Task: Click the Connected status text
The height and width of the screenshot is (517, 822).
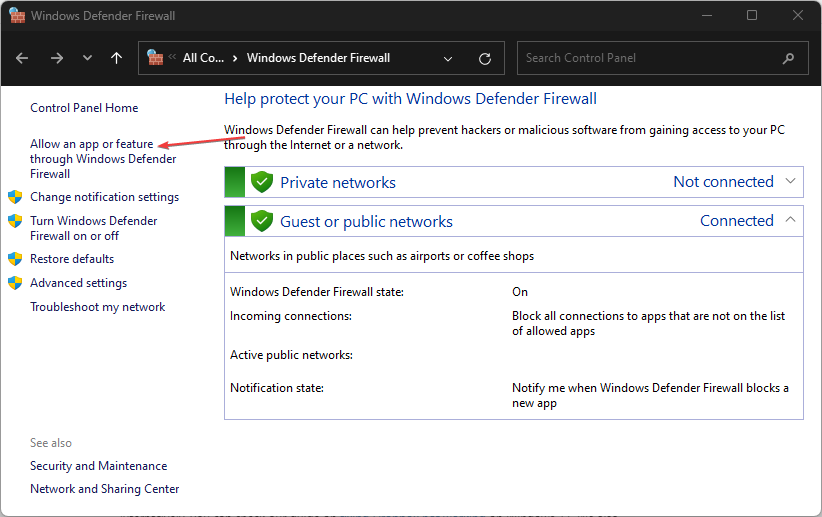Action: point(737,221)
